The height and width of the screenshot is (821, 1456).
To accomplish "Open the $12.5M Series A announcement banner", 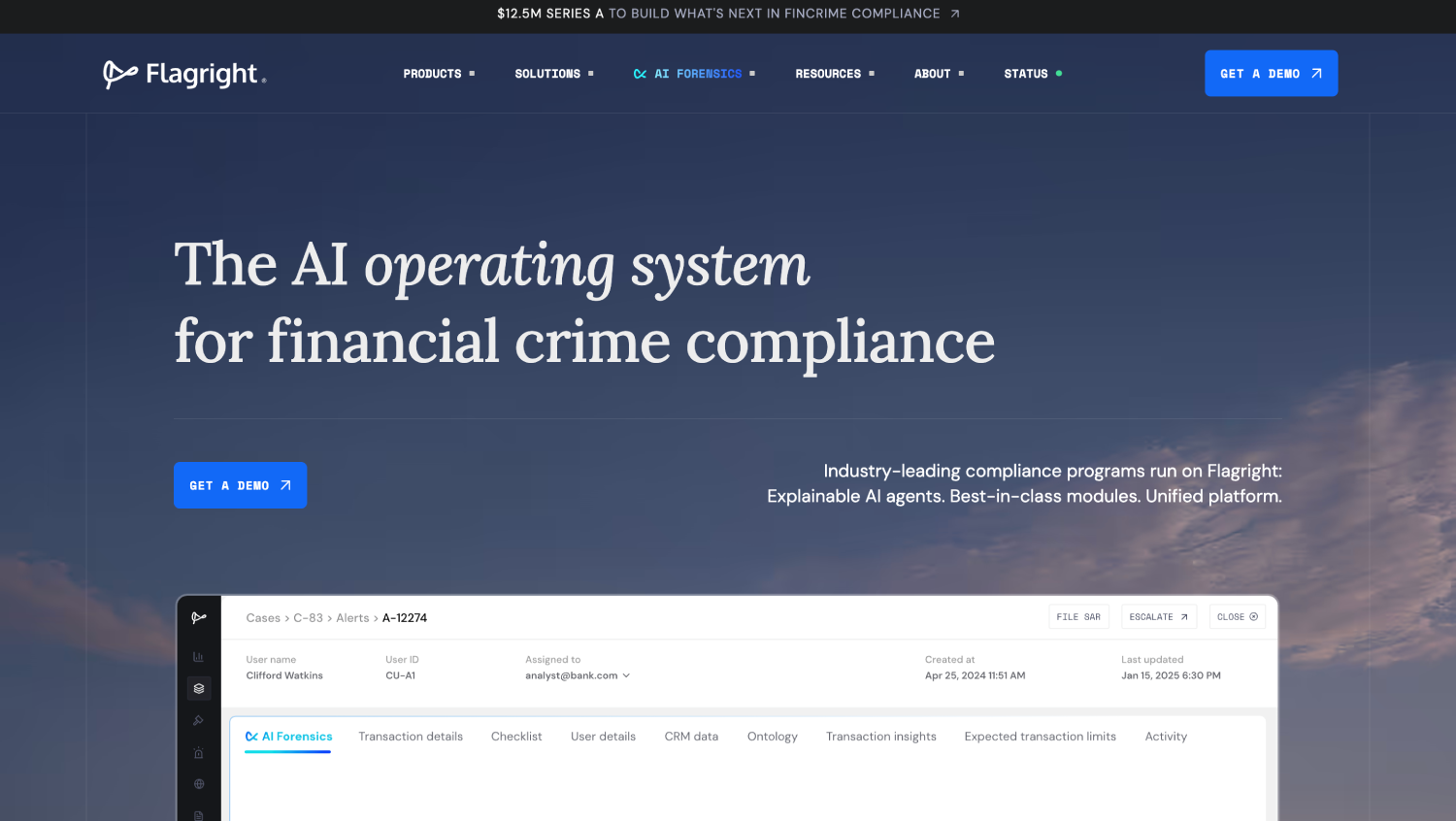I will click(x=728, y=14).
